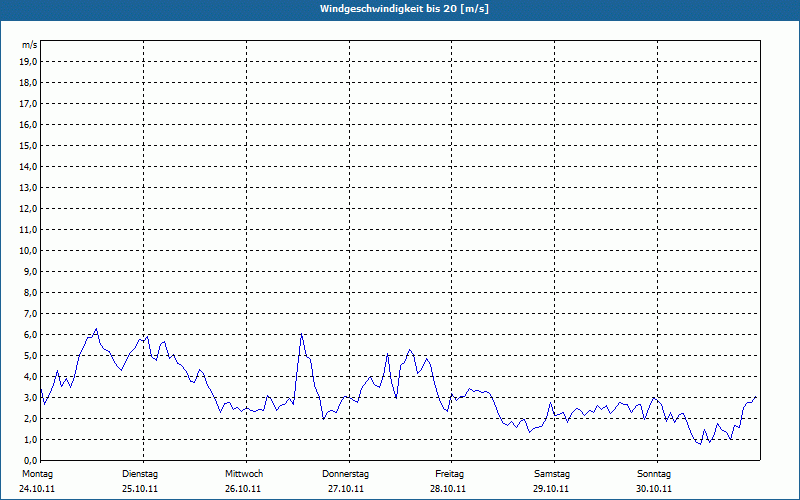The image size is (800, 500).
Task: Click the '12,0' y-axis label
Action: pyautogui.click(x=28, y=209)
